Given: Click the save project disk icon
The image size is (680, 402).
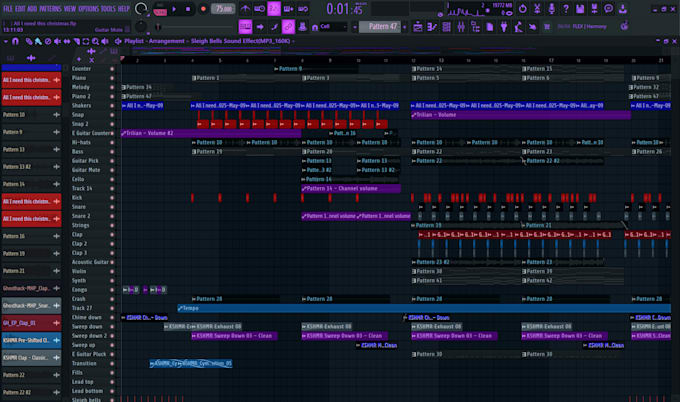Looking at the screenshot, I should point(580,8).
